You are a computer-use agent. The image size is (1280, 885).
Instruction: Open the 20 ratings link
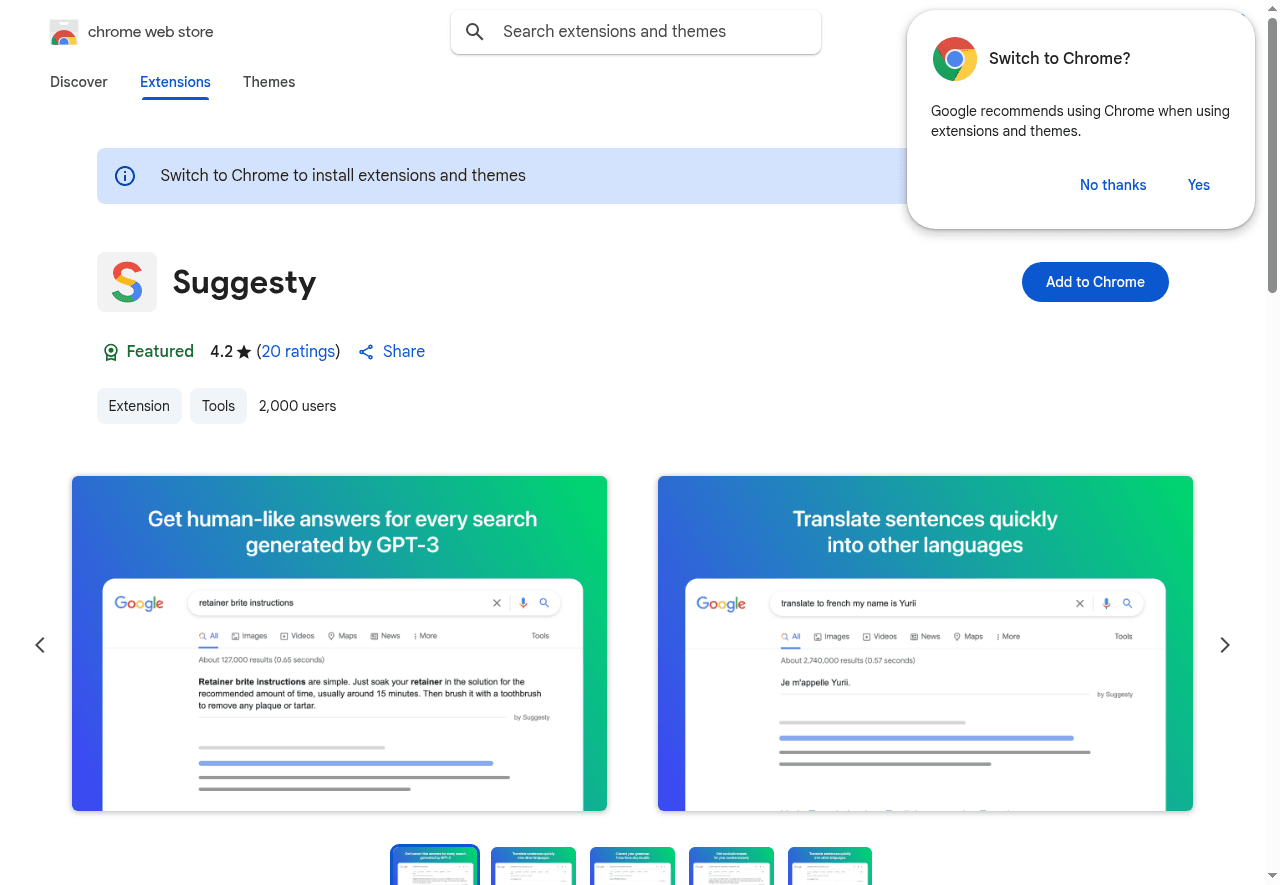click(298, 351)
